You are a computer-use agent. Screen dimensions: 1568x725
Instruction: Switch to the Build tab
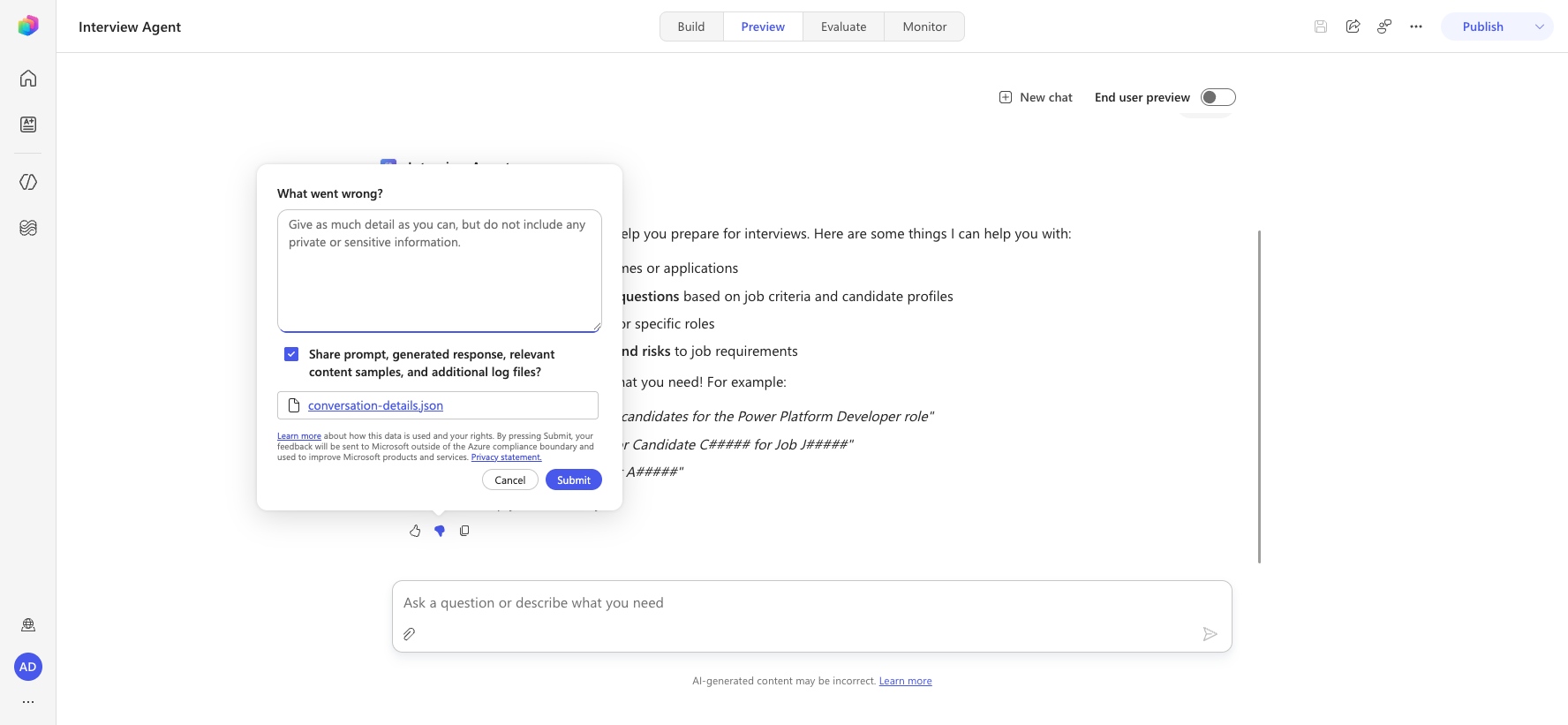691,26
